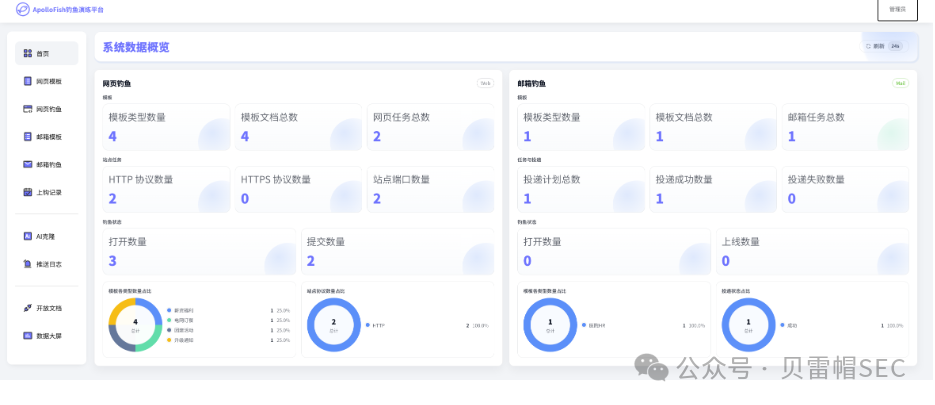The width and height of the screenshot is (935, 405).
Task: Click the 投递状态占比 donut chart
Action: [x=748, y=325]
